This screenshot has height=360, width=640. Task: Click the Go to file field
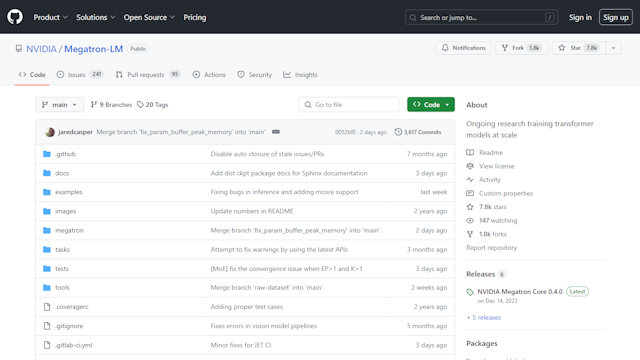click(349, 104)
